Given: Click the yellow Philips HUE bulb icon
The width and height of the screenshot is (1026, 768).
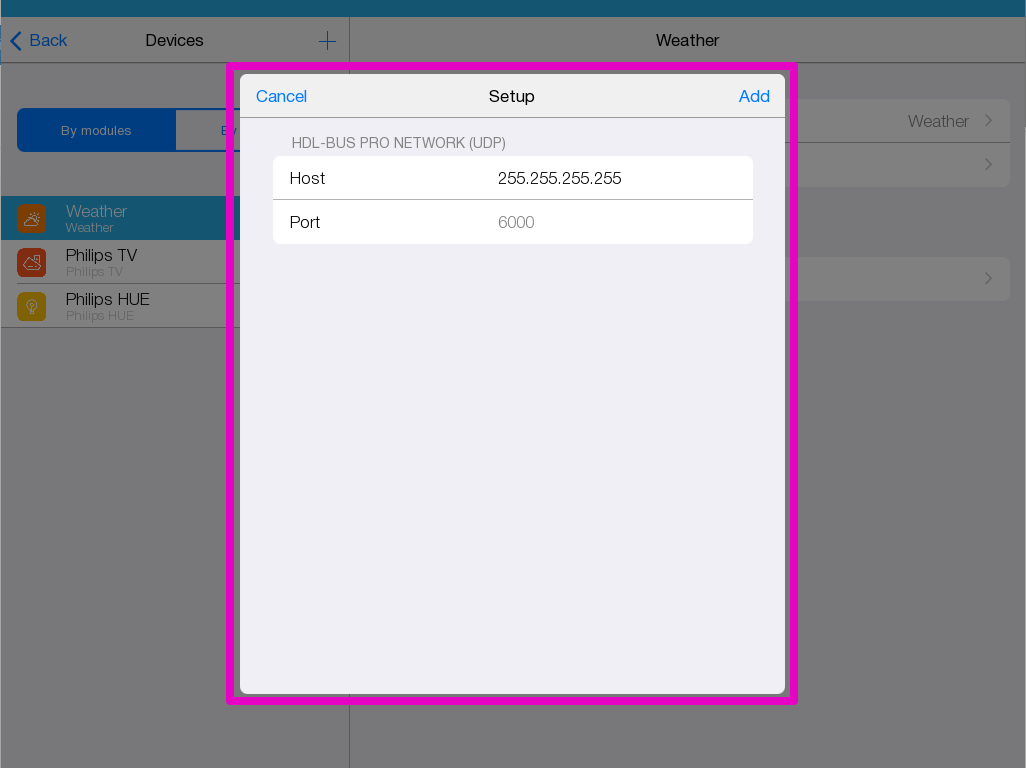Looking at the screenshot, I should click(x=32, y=306).
